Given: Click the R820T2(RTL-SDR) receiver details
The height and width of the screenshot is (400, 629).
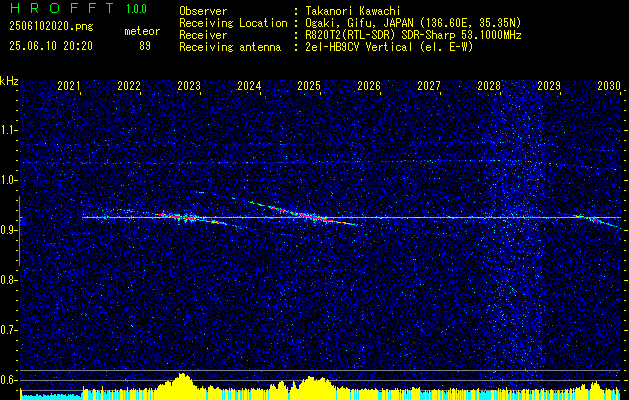Looking at the screenshot, I should 413,35.
